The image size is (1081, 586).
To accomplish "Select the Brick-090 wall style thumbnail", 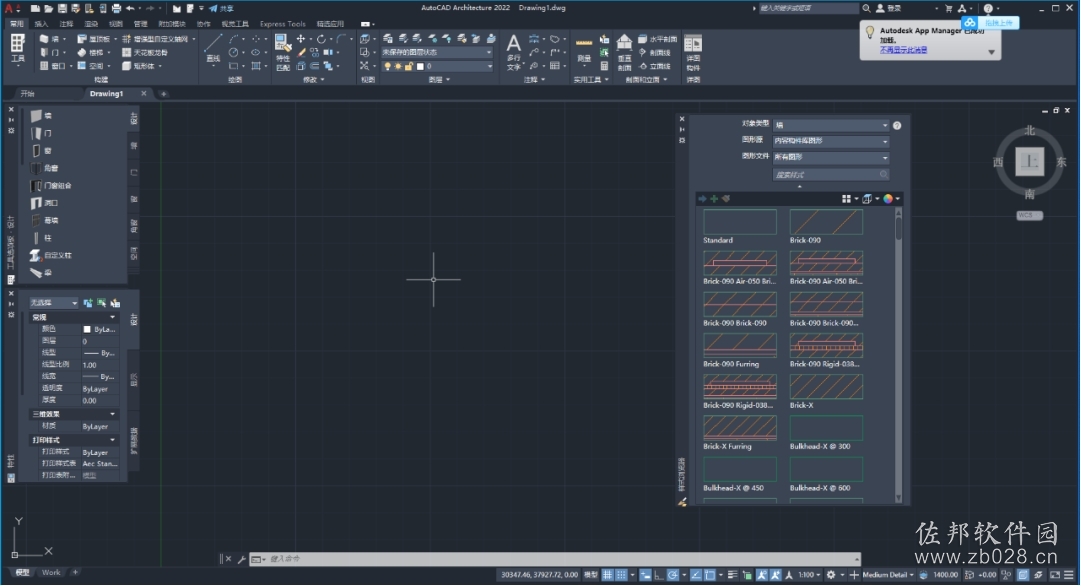I will point(826,222).
